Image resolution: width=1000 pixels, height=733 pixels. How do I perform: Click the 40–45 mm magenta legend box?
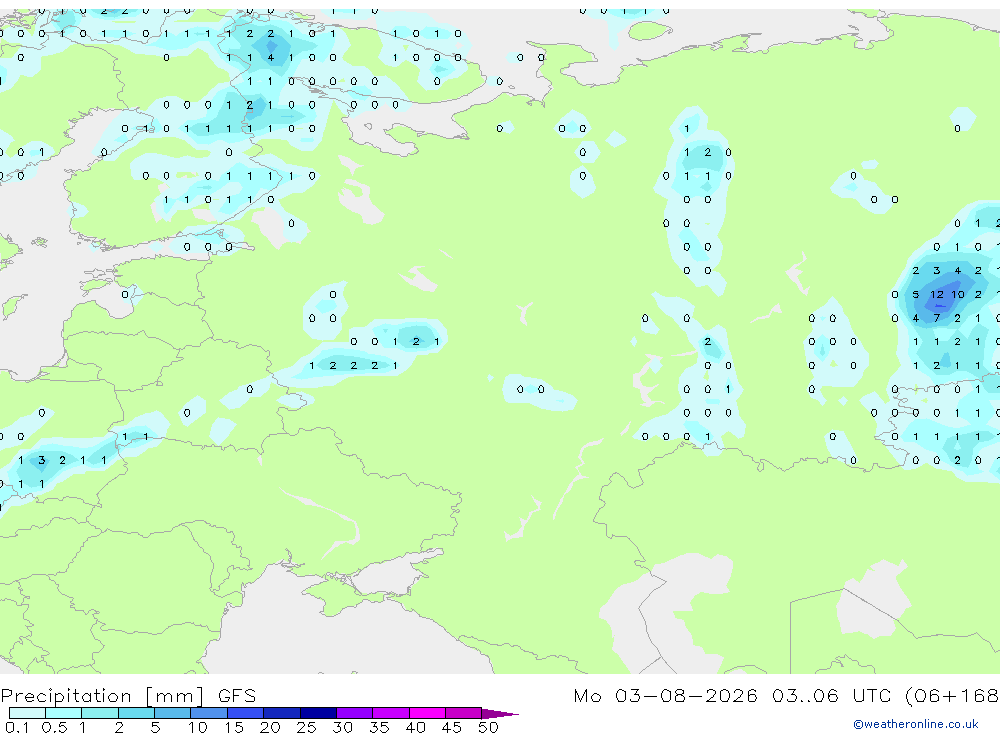coord(427,713)
